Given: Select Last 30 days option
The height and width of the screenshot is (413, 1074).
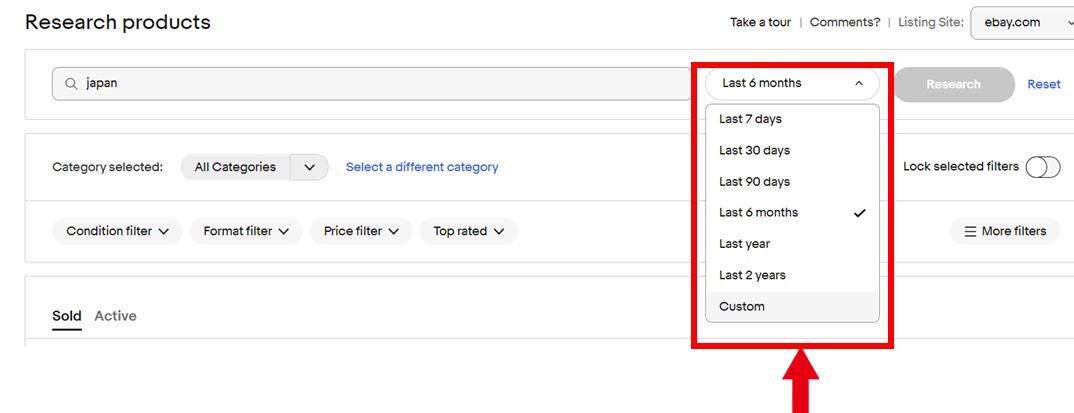Looking at the screenshot, I should pyautogui.click(x=754, y=150).
